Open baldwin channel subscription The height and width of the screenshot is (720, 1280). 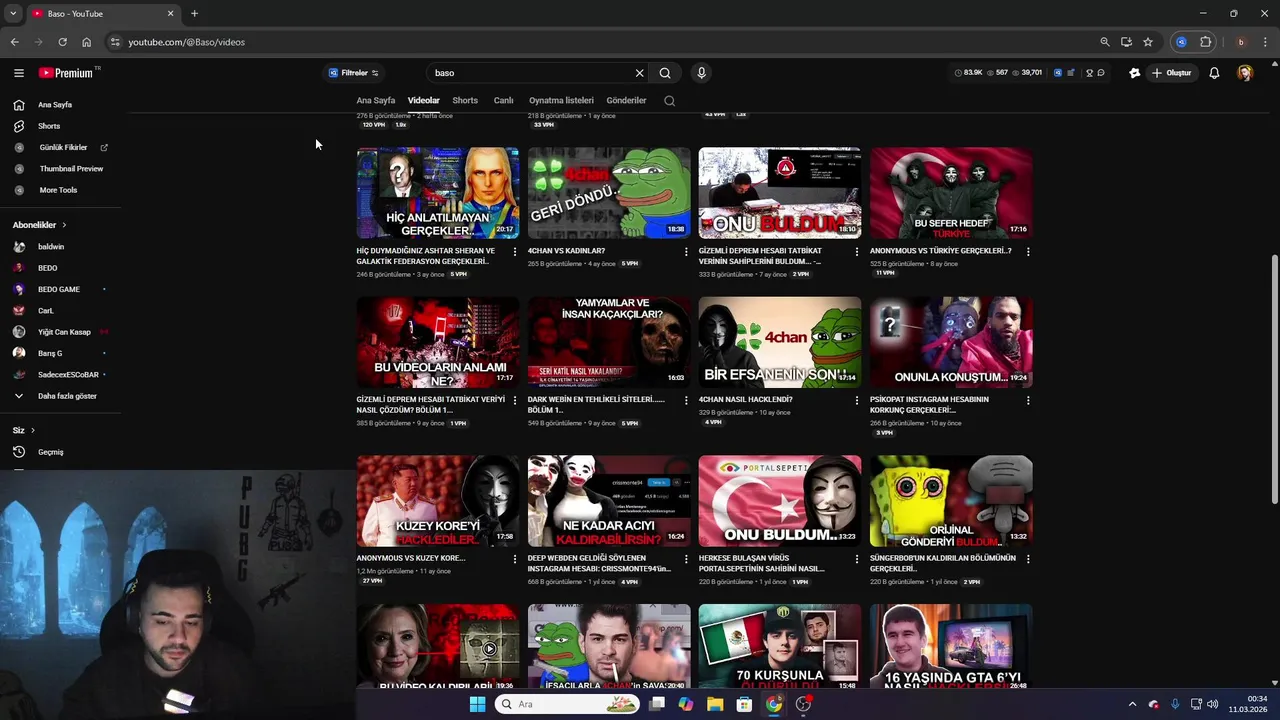click(51, 247)
